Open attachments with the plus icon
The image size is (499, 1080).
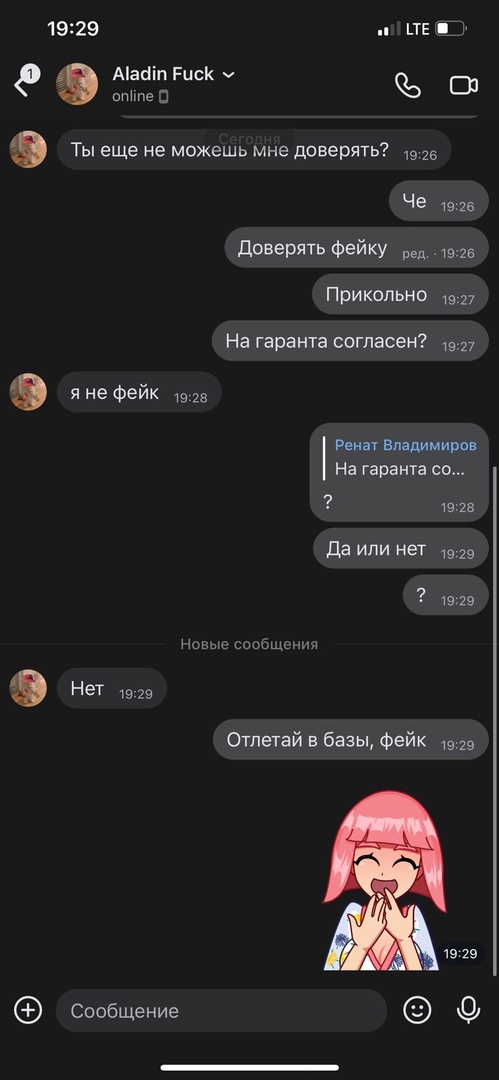pos(28,1010)
